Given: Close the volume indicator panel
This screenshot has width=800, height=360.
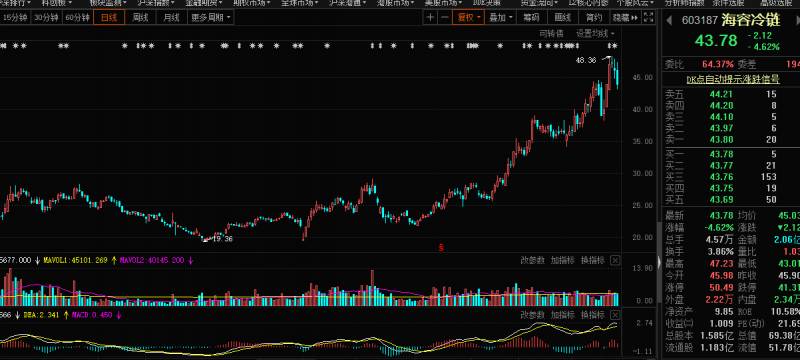Looking at the screenshot, I should click(615, 260).
